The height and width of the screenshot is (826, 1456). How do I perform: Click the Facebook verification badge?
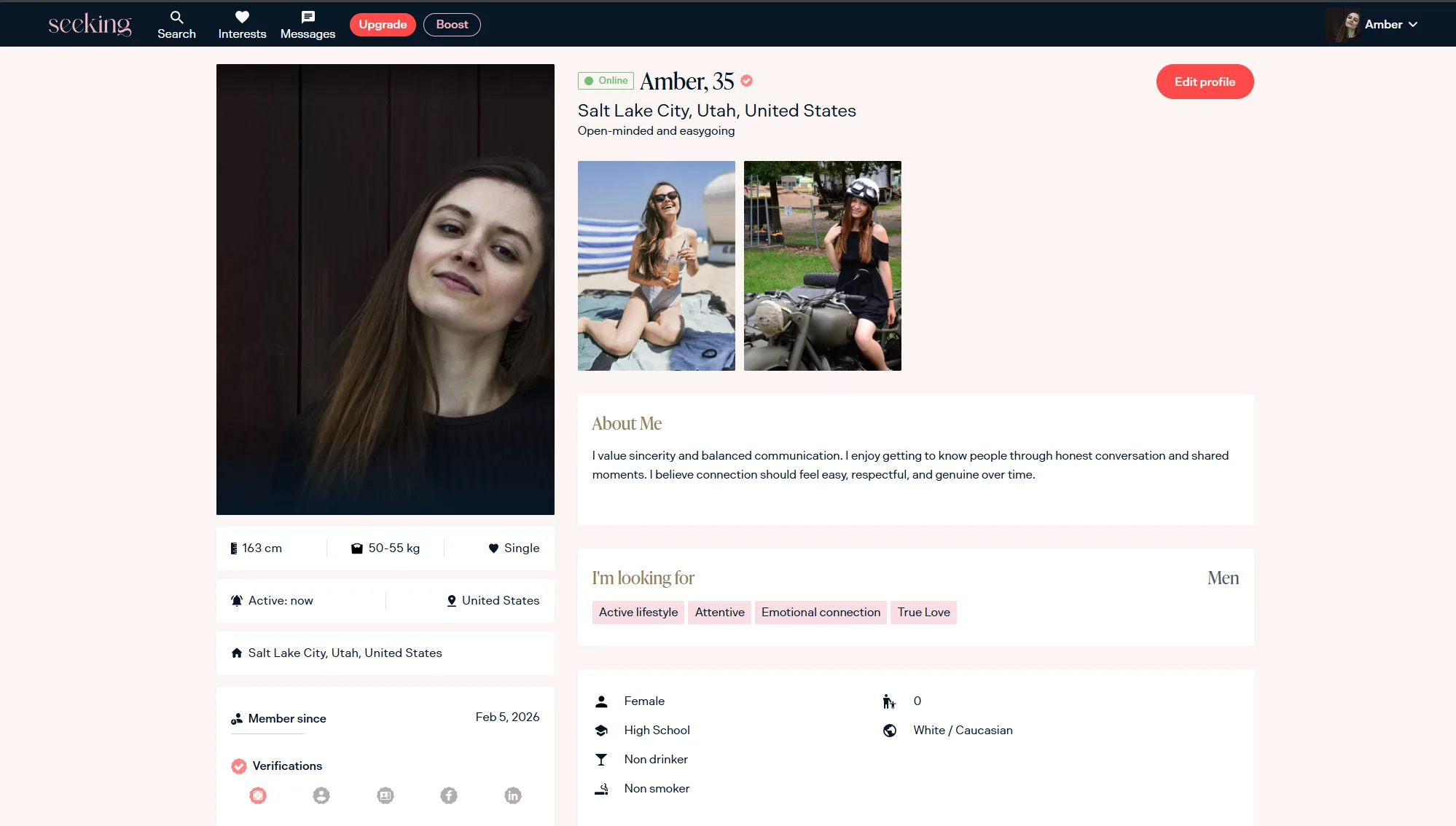[x=449, y=795]
